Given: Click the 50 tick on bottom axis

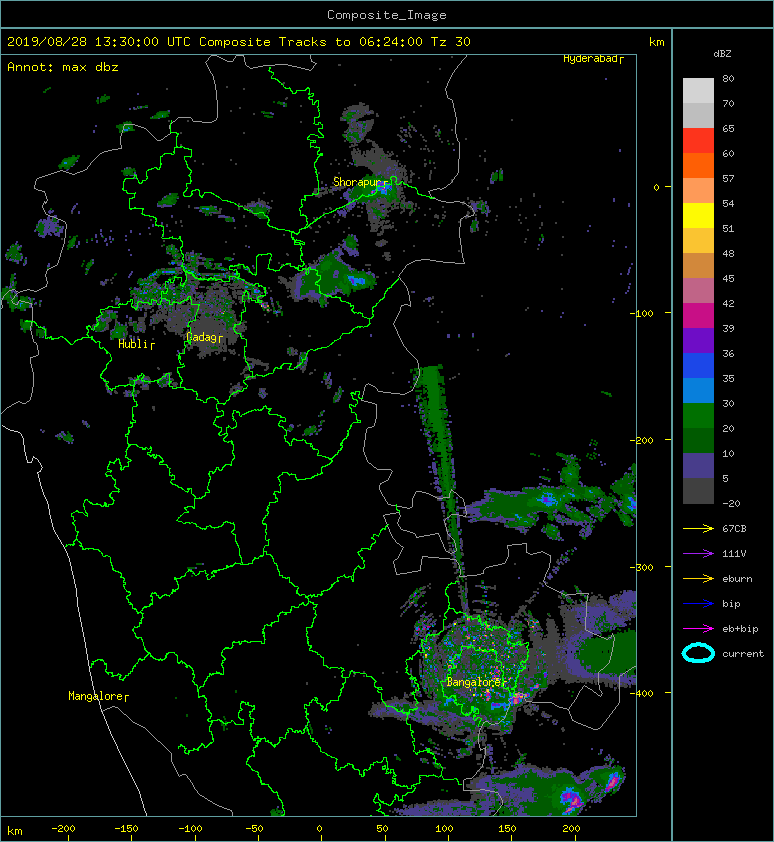Looking at the screenshot, I should (x=382, y=829).
